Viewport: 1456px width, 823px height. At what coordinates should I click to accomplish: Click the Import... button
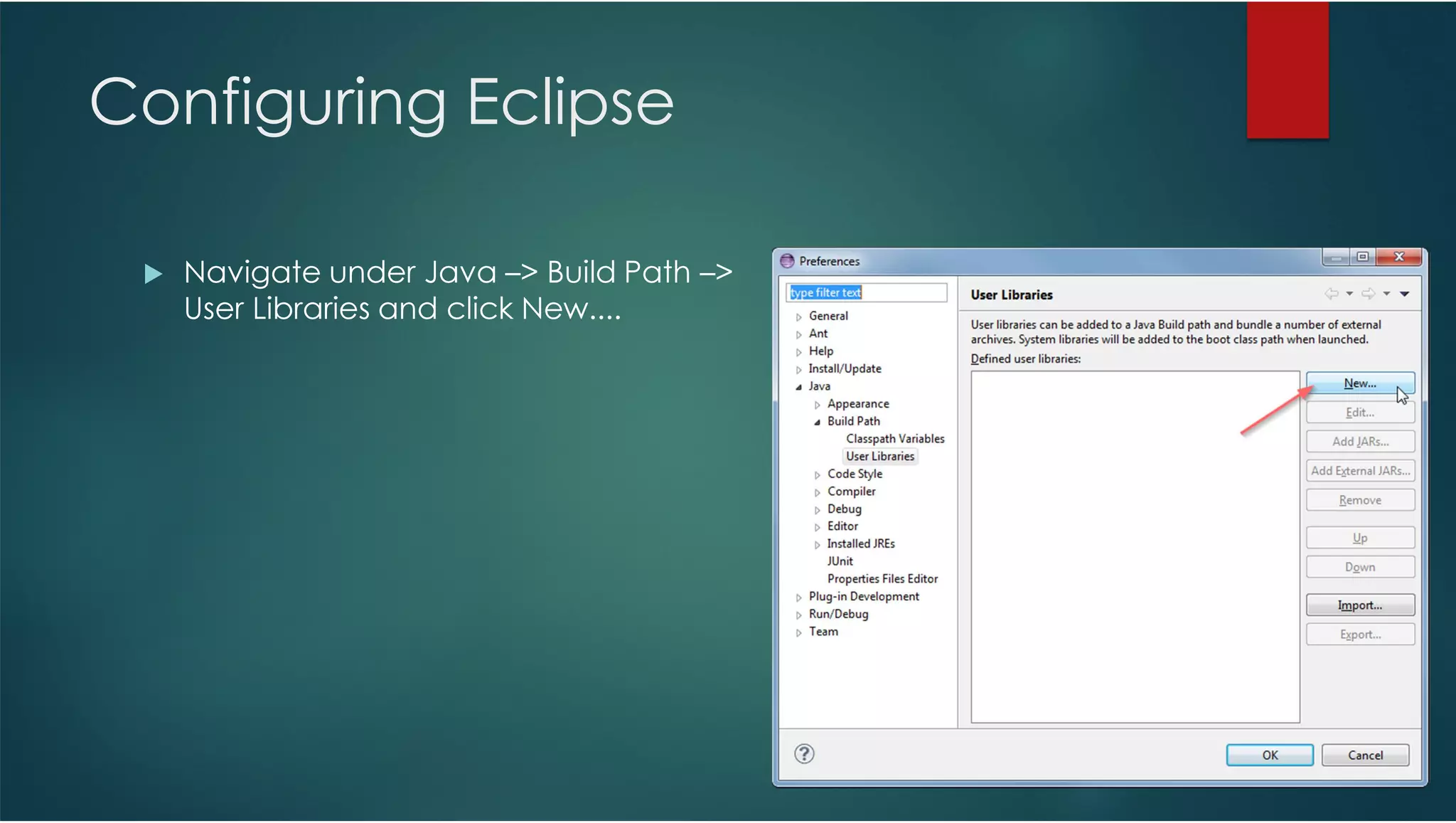pos(1359,605)
